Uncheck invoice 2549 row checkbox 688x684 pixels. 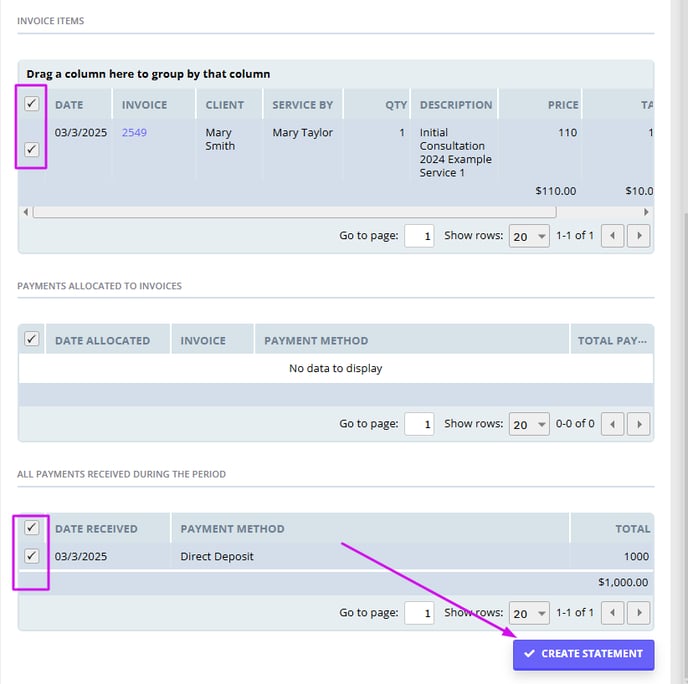click(32, 150)
